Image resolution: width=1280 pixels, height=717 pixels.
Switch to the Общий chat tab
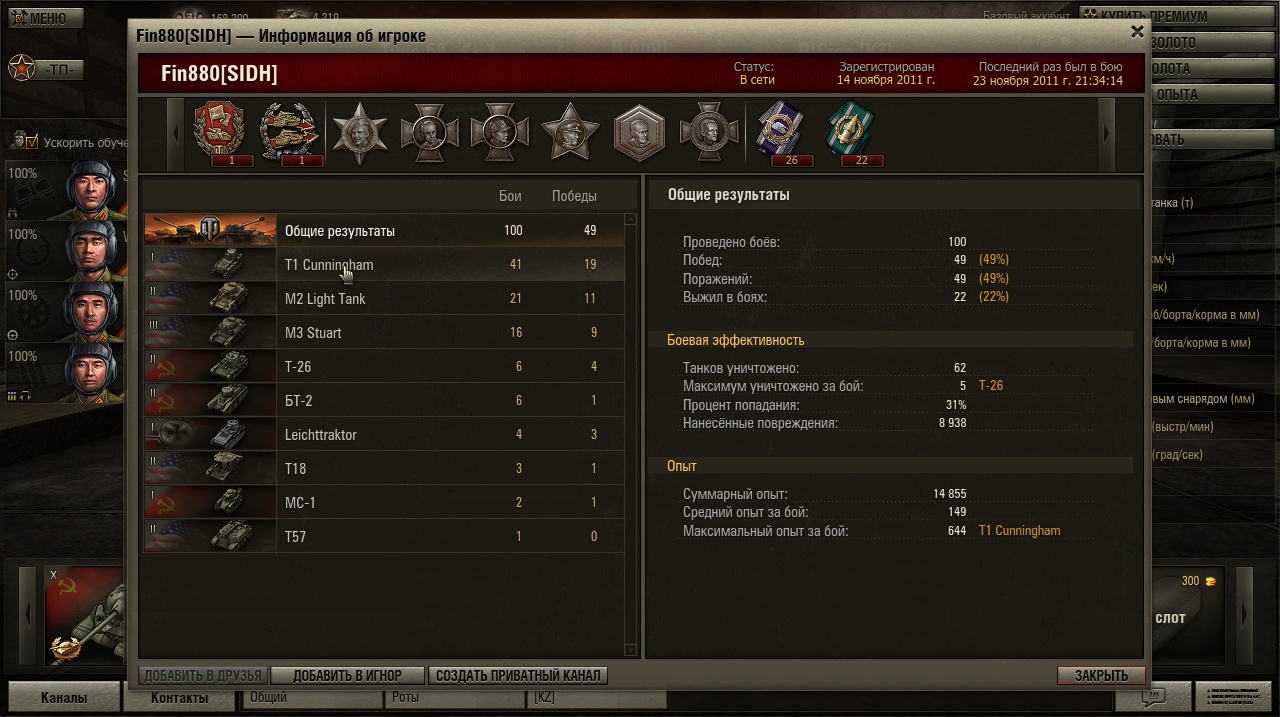pyautogui.click(x=268, y=697)
